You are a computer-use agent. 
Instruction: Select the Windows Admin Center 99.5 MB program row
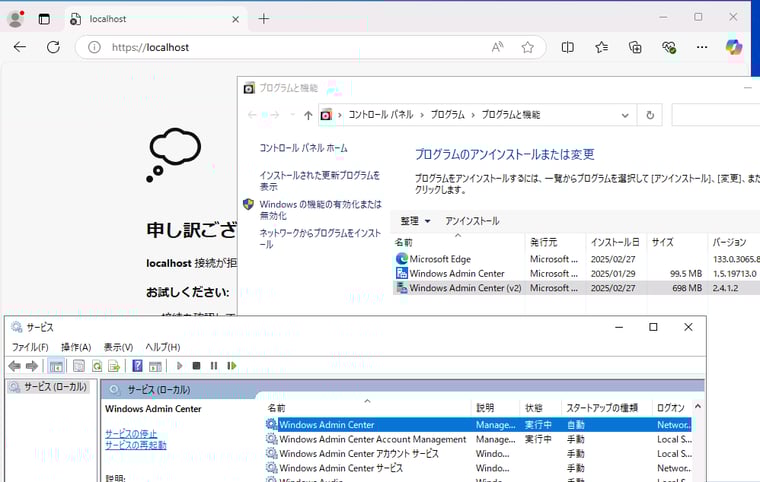576,273
